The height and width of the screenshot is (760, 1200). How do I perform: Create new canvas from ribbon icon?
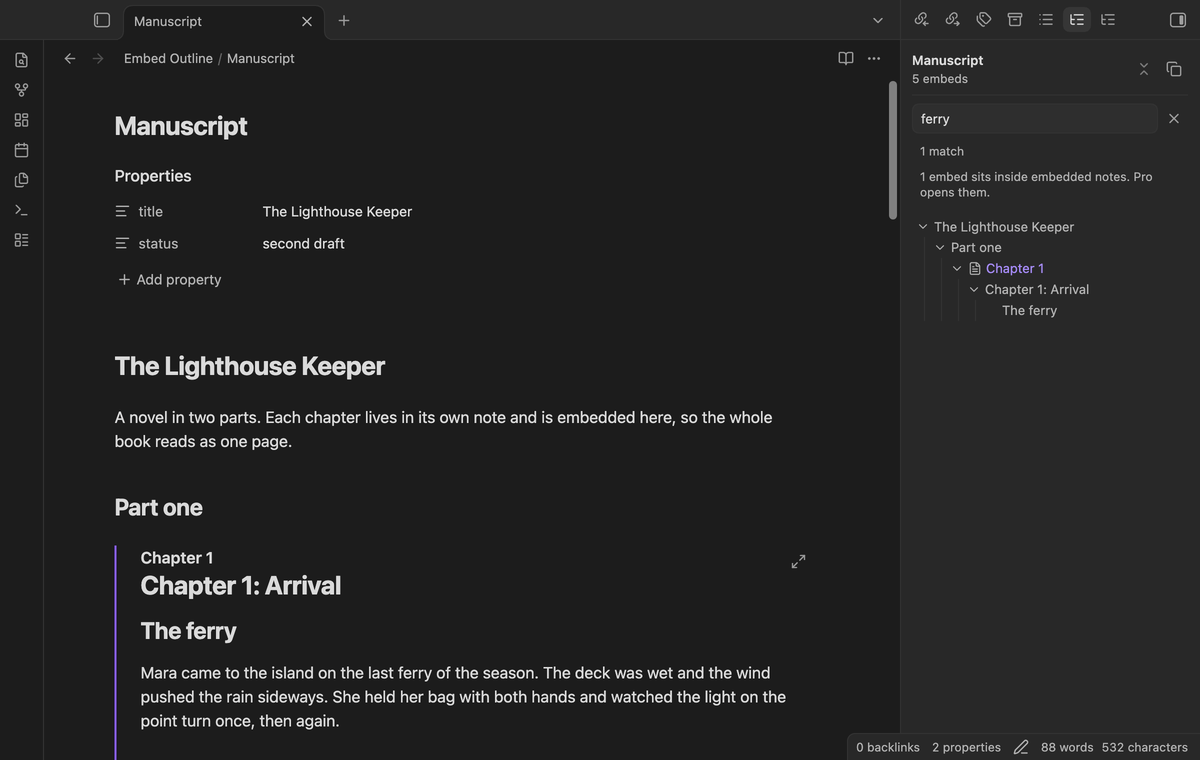point(21,120)
